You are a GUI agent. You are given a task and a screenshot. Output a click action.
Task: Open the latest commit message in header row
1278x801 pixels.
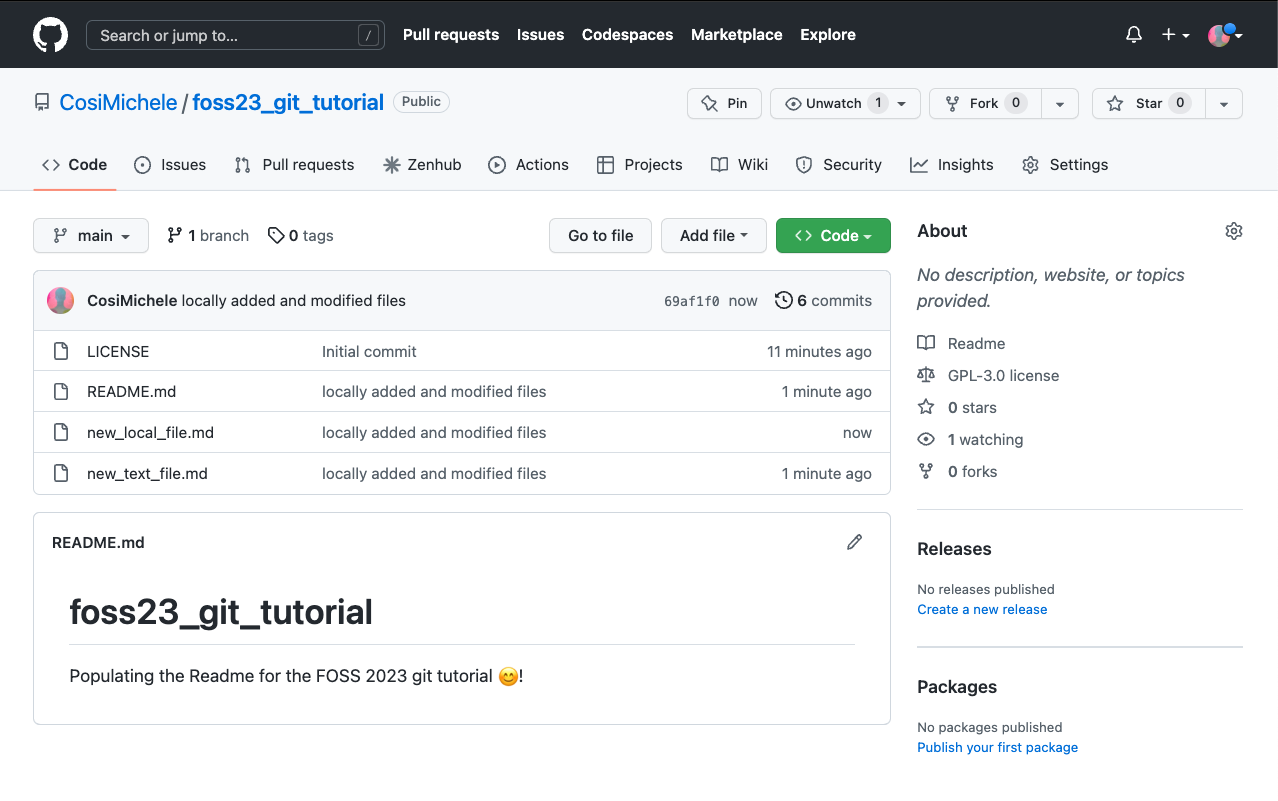point(294,301)
